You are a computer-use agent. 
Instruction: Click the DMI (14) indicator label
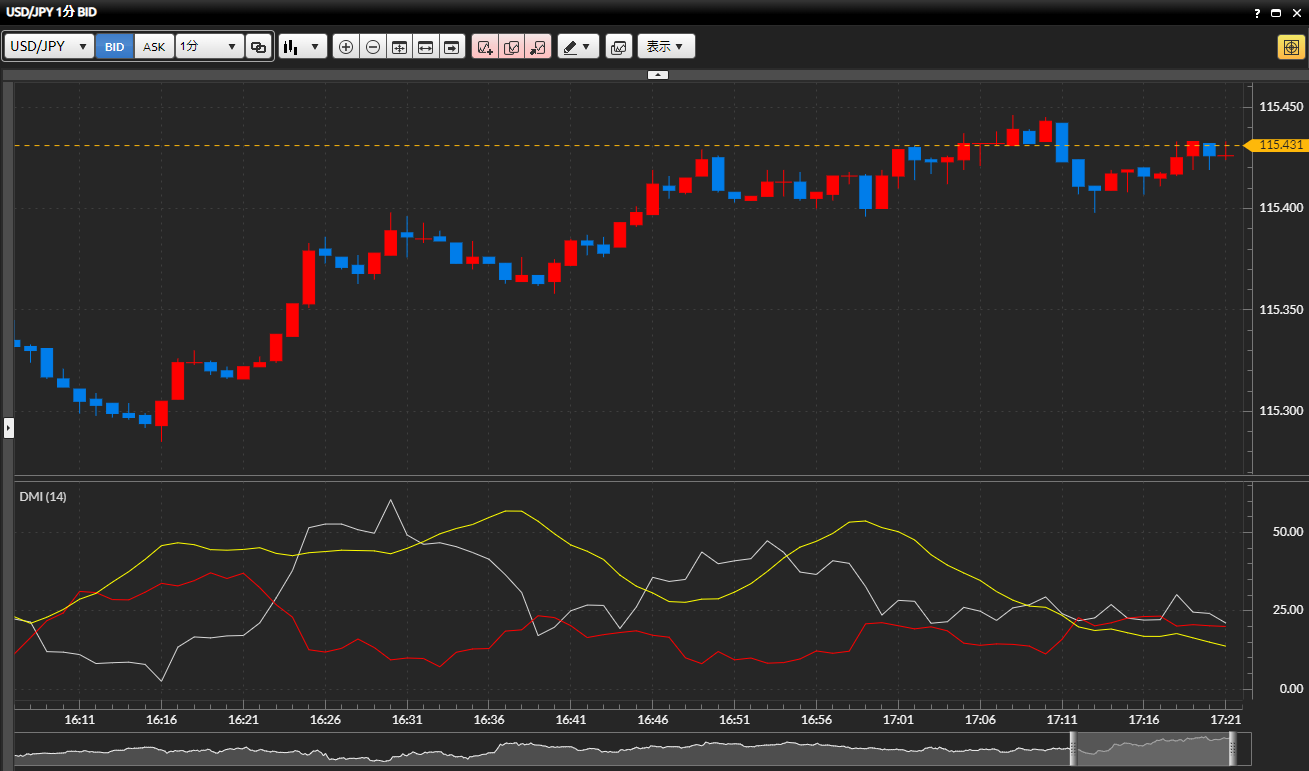click(43, 497)
